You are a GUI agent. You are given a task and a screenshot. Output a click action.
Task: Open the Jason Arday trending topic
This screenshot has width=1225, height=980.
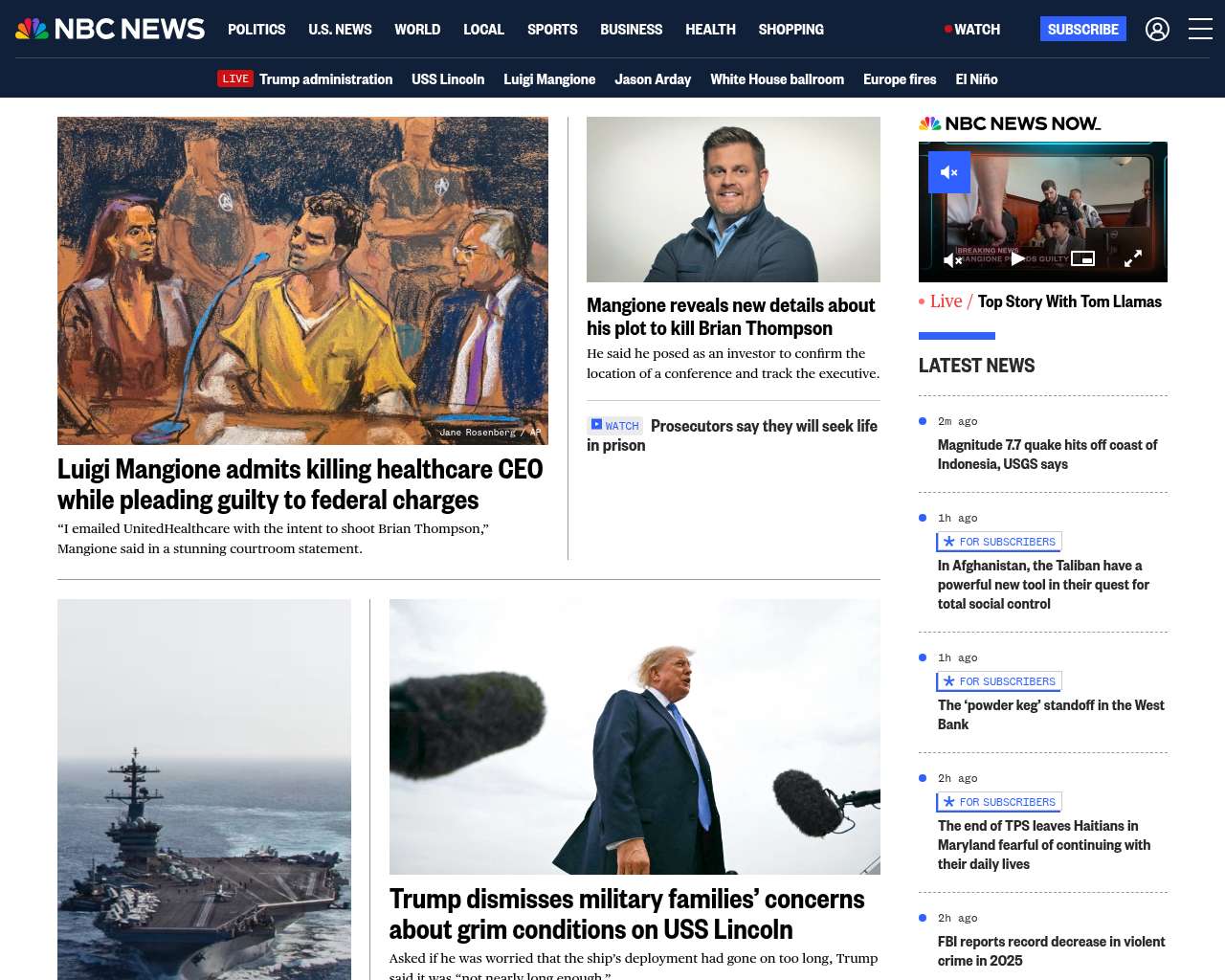click(653, 79)
